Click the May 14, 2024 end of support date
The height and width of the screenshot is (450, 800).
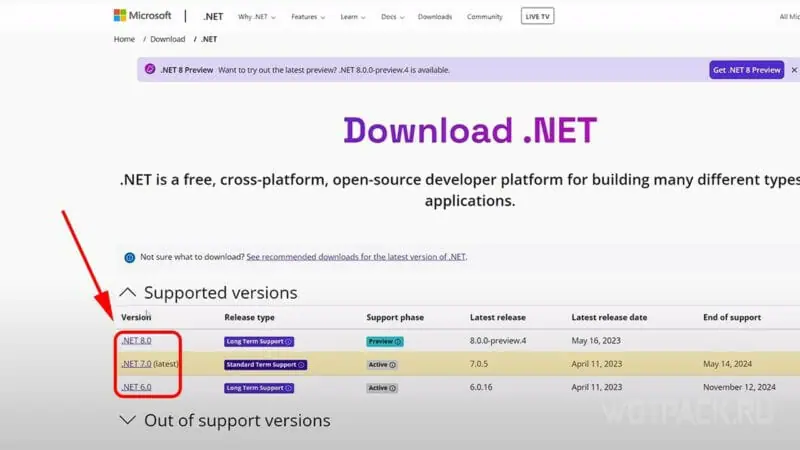tap(728, 364)
